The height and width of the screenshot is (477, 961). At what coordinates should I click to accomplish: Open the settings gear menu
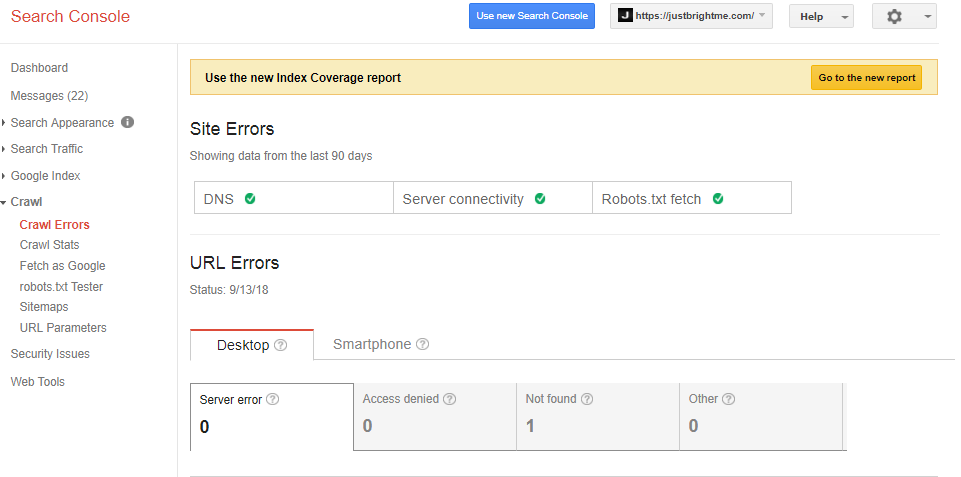pyautogui.click(x=904, y=17)
